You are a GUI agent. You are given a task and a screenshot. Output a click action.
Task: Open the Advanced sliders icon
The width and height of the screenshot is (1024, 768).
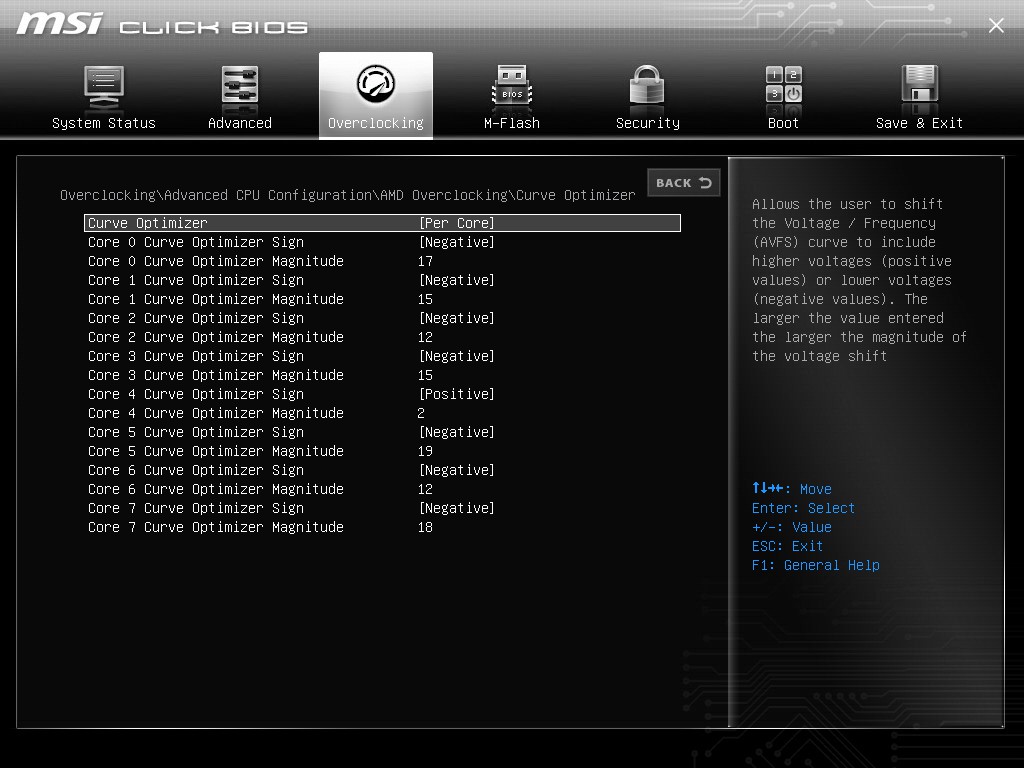click(240, 86)
